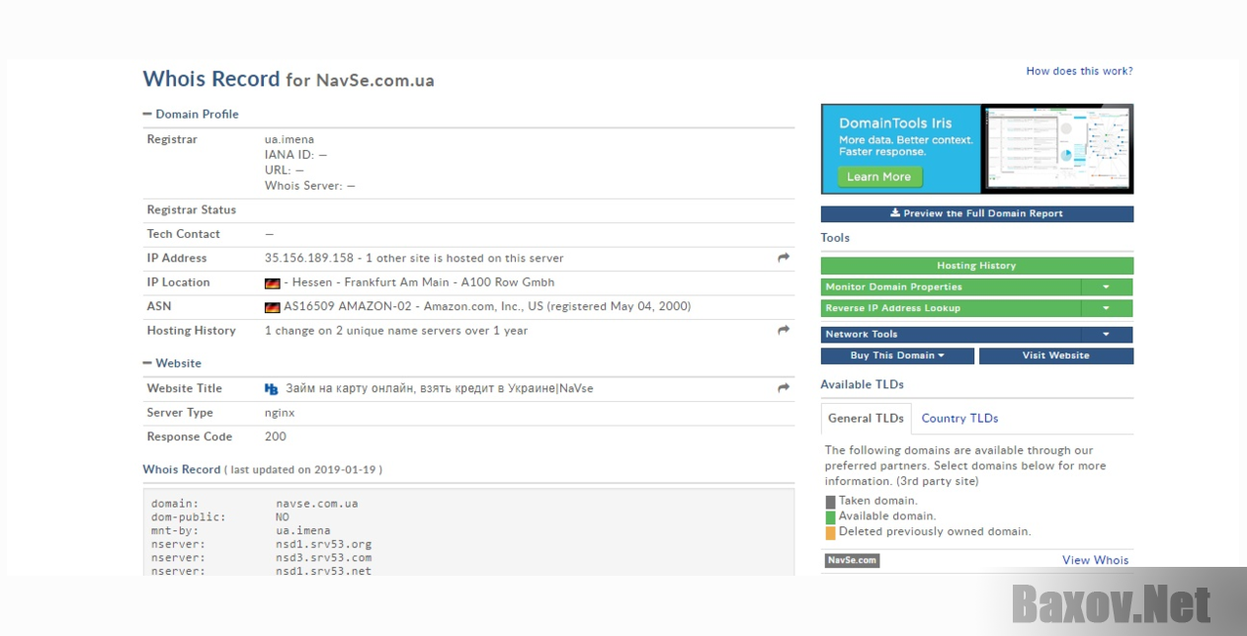Image resolution: width=1247 pixels, height=636 pixels.
Task: Click the NavSe.com domain badge
Action: 852,560
